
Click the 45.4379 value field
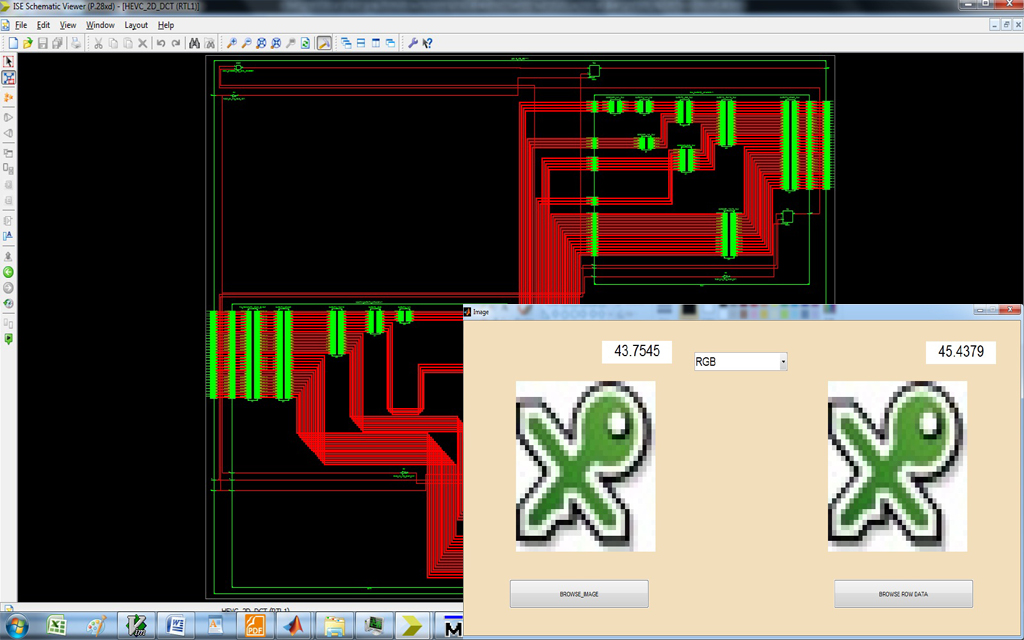(x=961, y=352)
